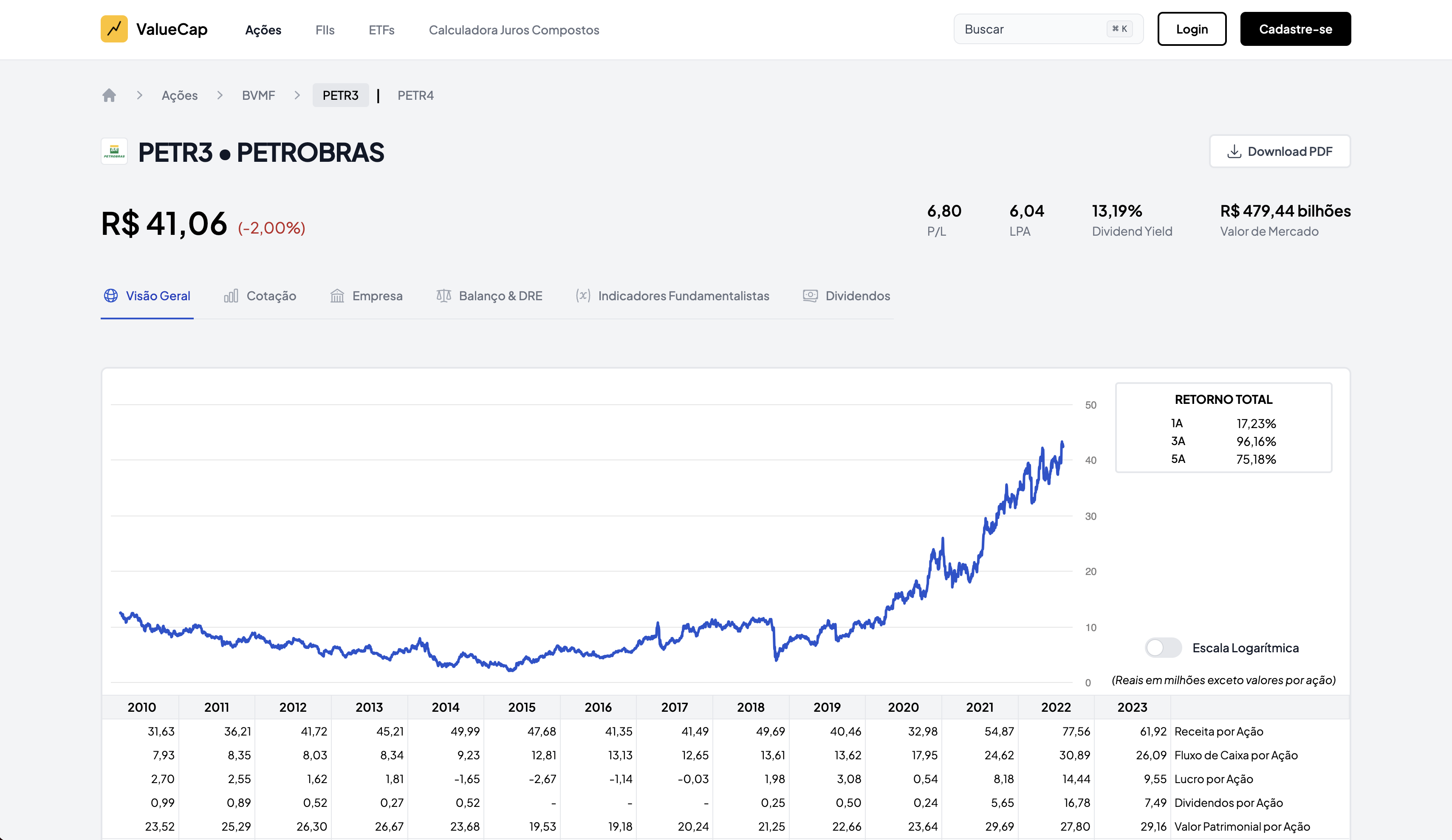1452x840 pixels.
Task: Click the Lucro por Ação row label
Action: point(1213,779)
